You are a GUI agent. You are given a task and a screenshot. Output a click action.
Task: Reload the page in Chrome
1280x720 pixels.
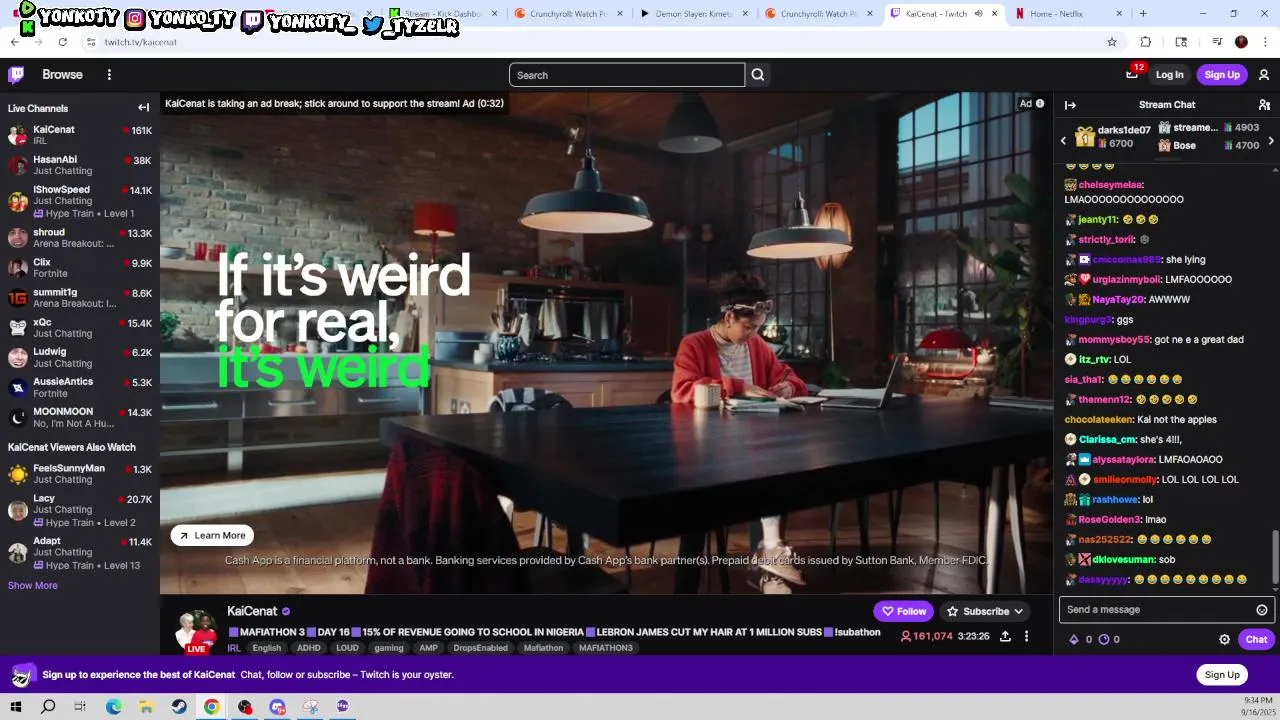62,42
